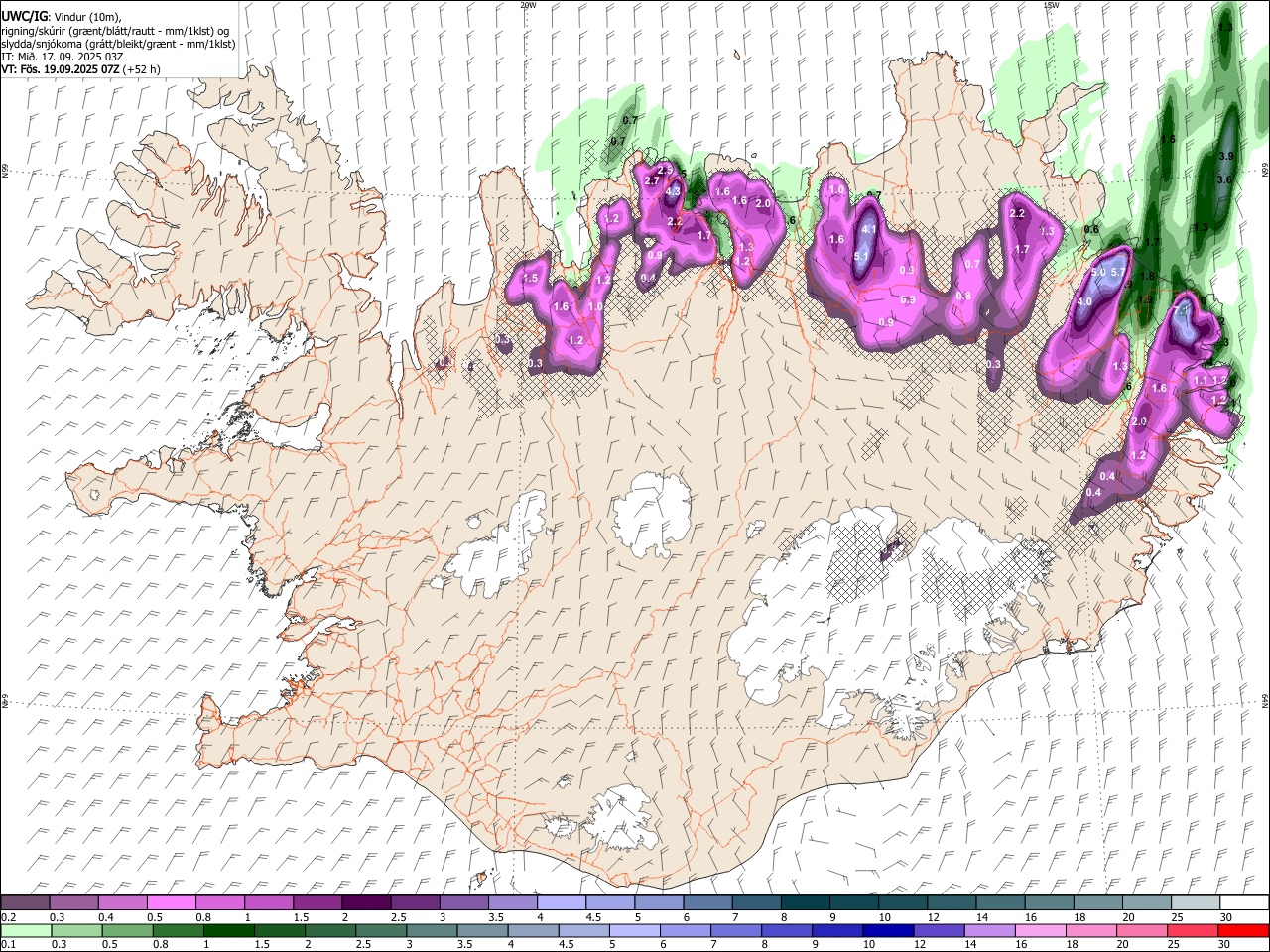Click the '(+52 h)' forecast offset text

142,69
